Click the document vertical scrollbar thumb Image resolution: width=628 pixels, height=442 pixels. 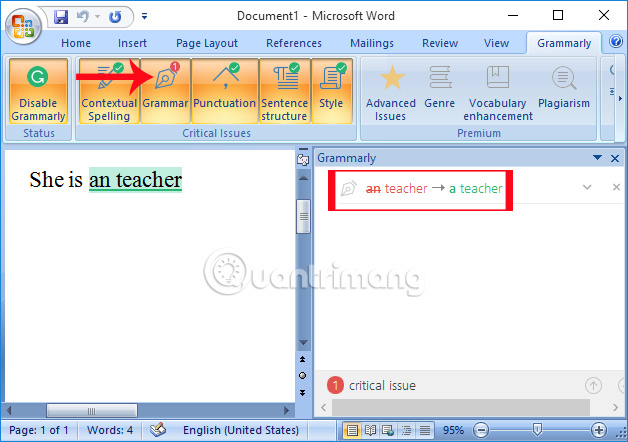(303, 216)
